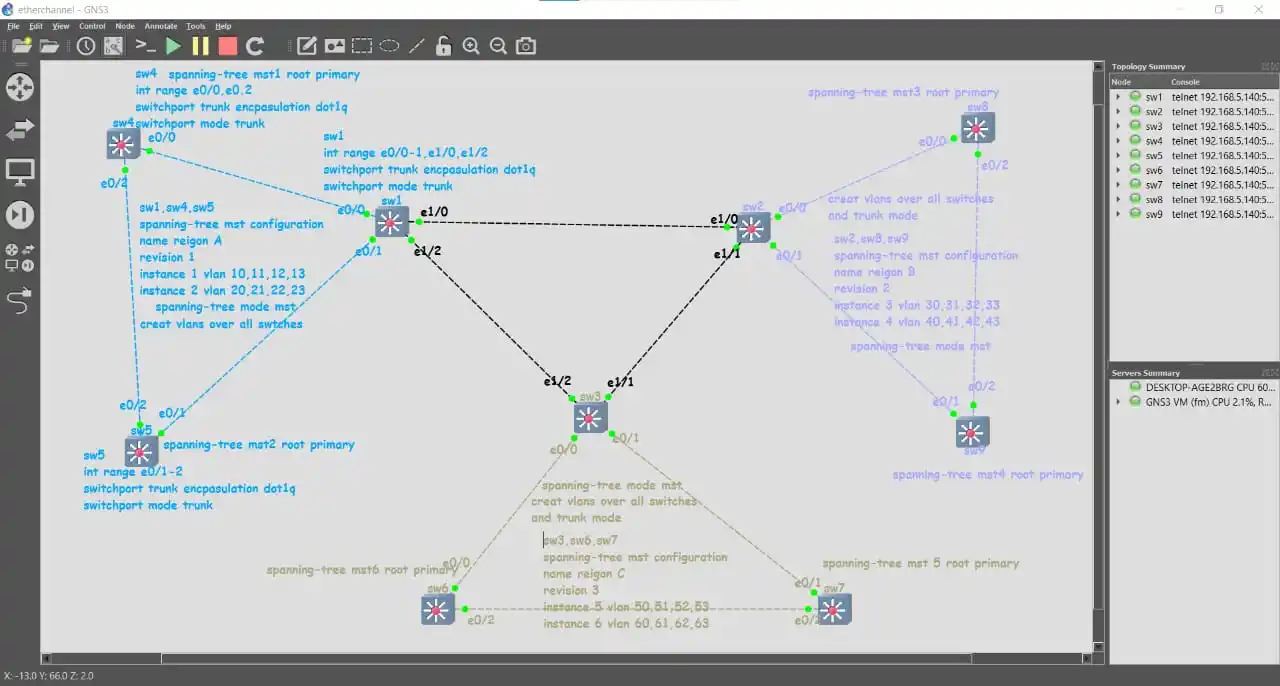Screen dimensions: 1280x686
Task: Expand sw4 in Topology Summary
Action: click(x=1119, y=141)
